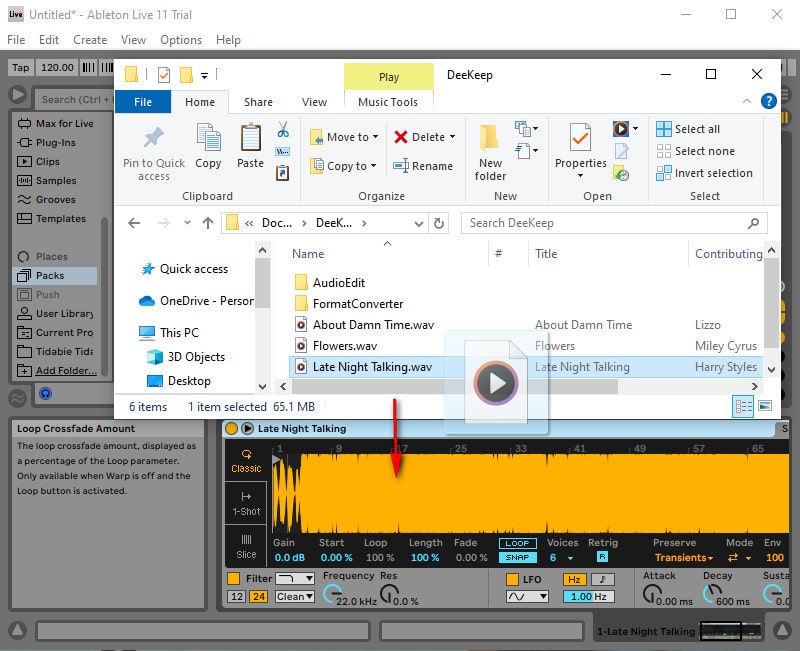The height and width of the screenshot is (651, 800).
Task: Open Clips category in Ableton browser
Action: [x=39, y=161]
